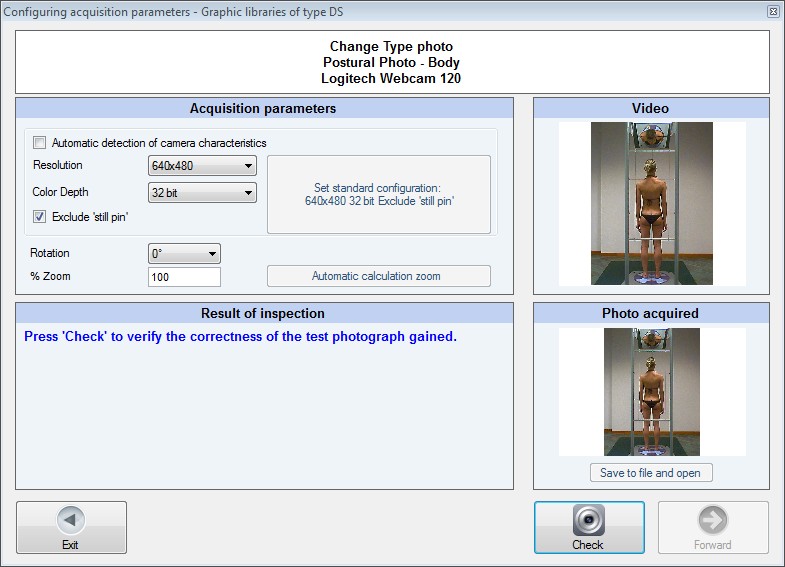This screenshot has width=785, height=567.
Task: Click Set standard configuration button
Action: tap(379, 194)
